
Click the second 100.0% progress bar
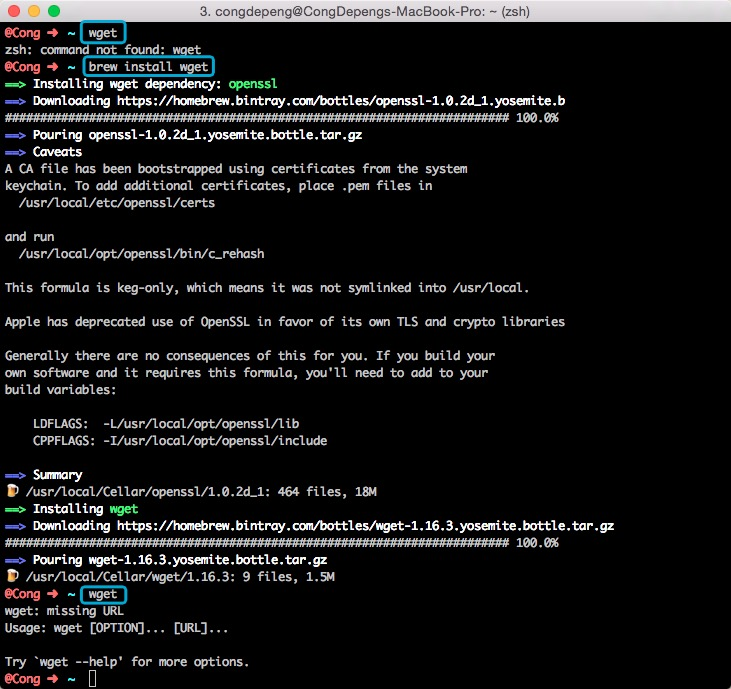point(282,543)
